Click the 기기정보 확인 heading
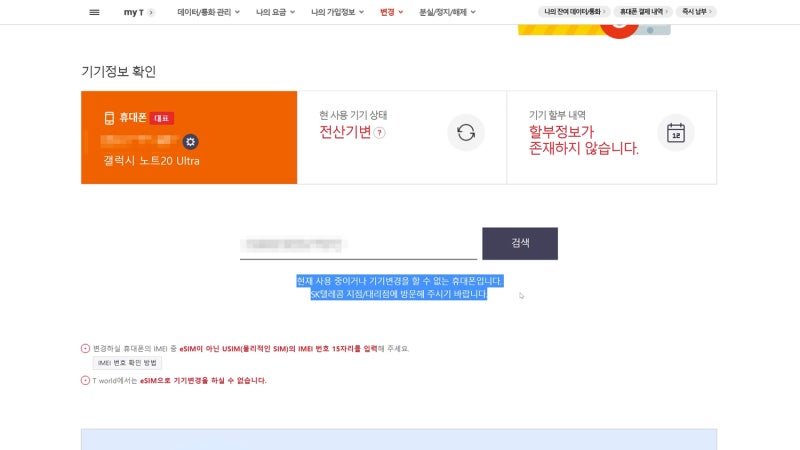Image resolution: width=800 pixels, height=450 pixels. click(x=118, y=71)
